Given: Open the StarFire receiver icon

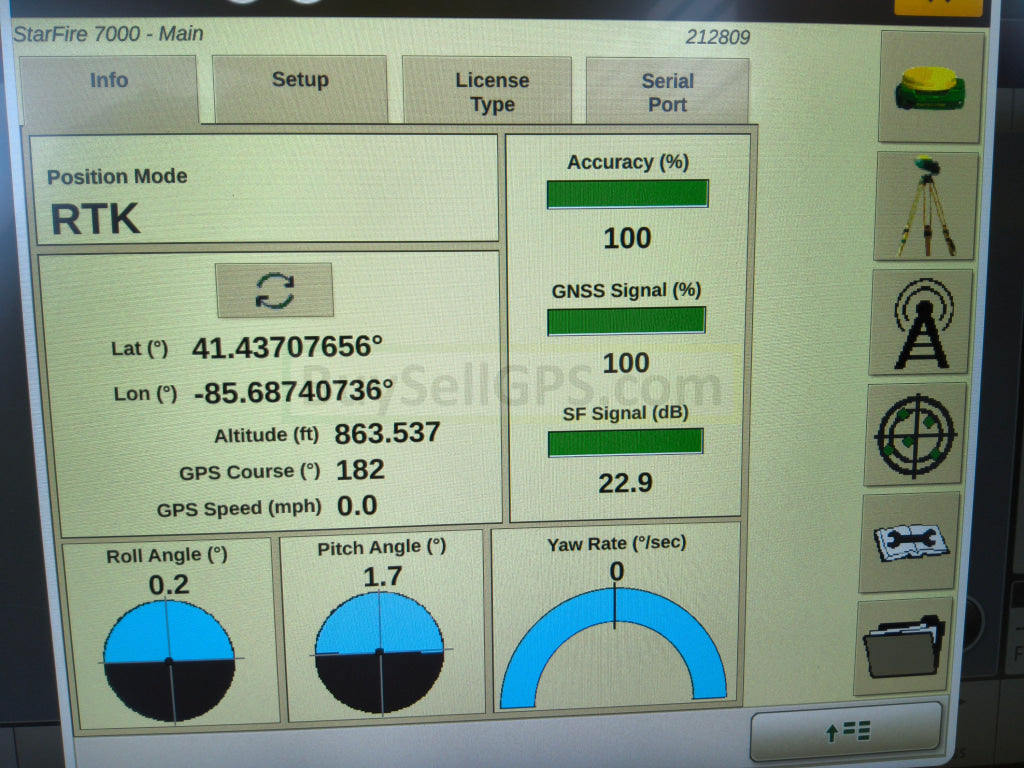Looking at the screenshot, I should click(931, 87).
